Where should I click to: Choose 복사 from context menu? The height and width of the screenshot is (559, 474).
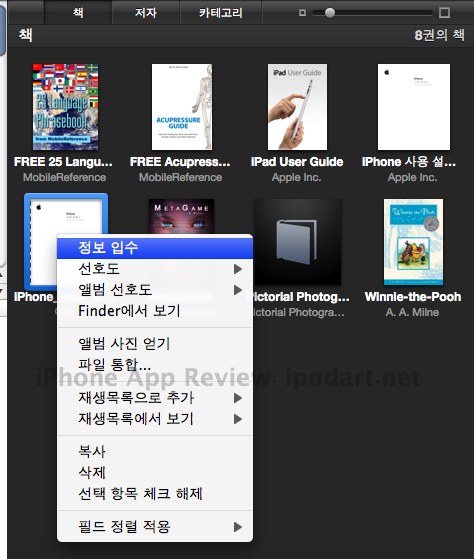click(155, 451)
